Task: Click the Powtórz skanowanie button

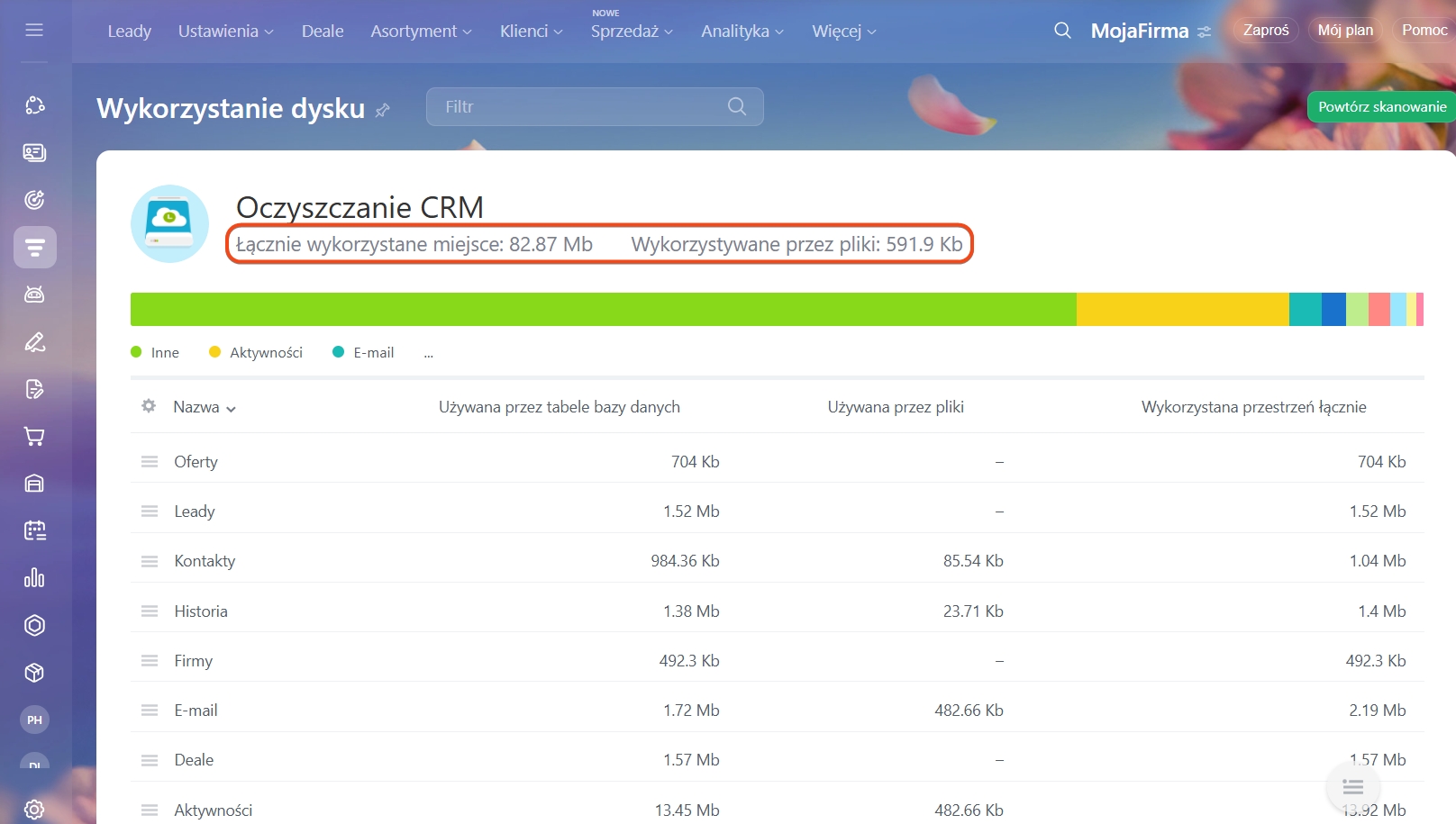Action: pos(1381,107)
